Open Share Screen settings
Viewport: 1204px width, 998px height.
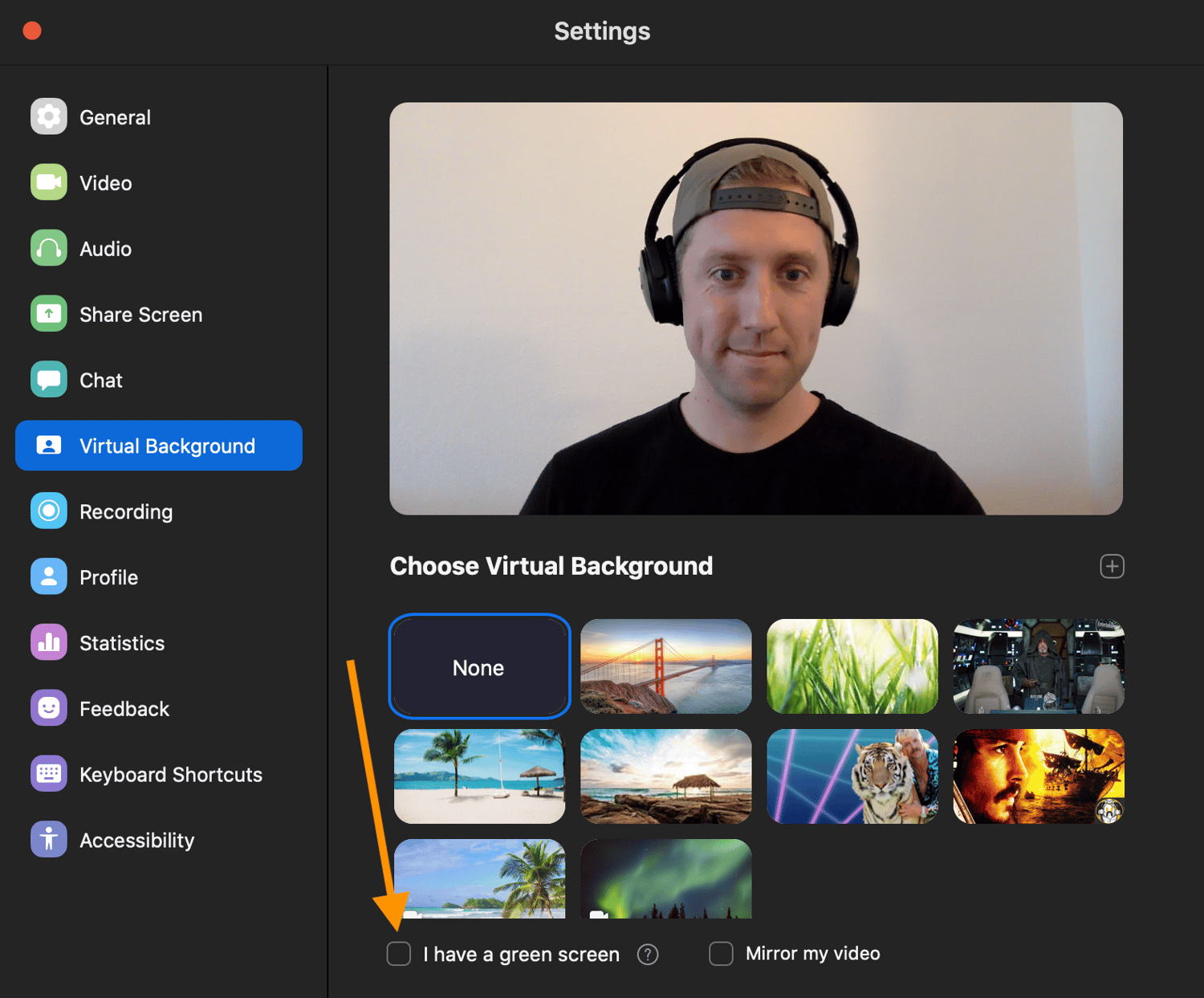tap(140, 314)
